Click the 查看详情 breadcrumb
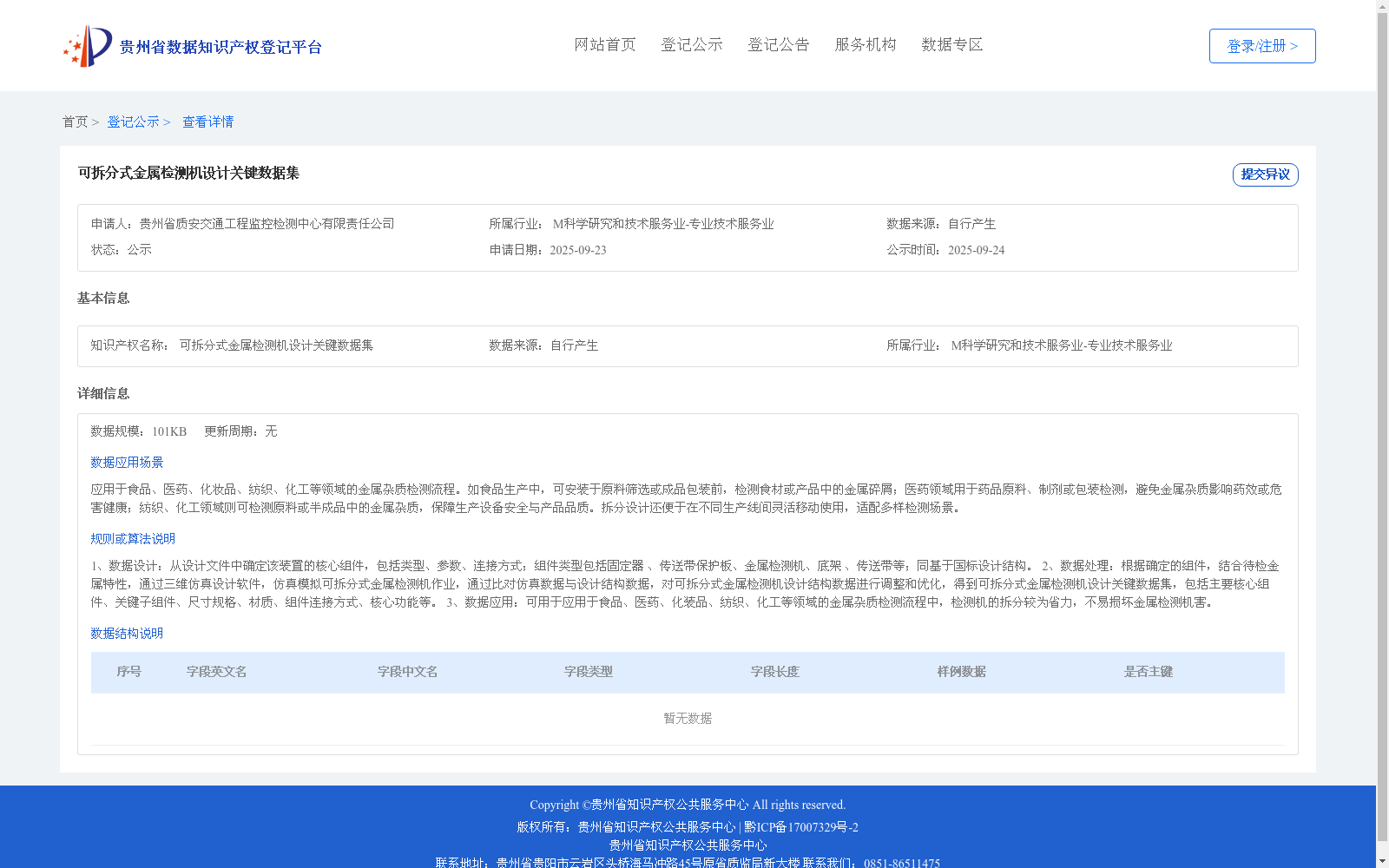This screenshot has height=868, width=1389. (x=207, y=122)
